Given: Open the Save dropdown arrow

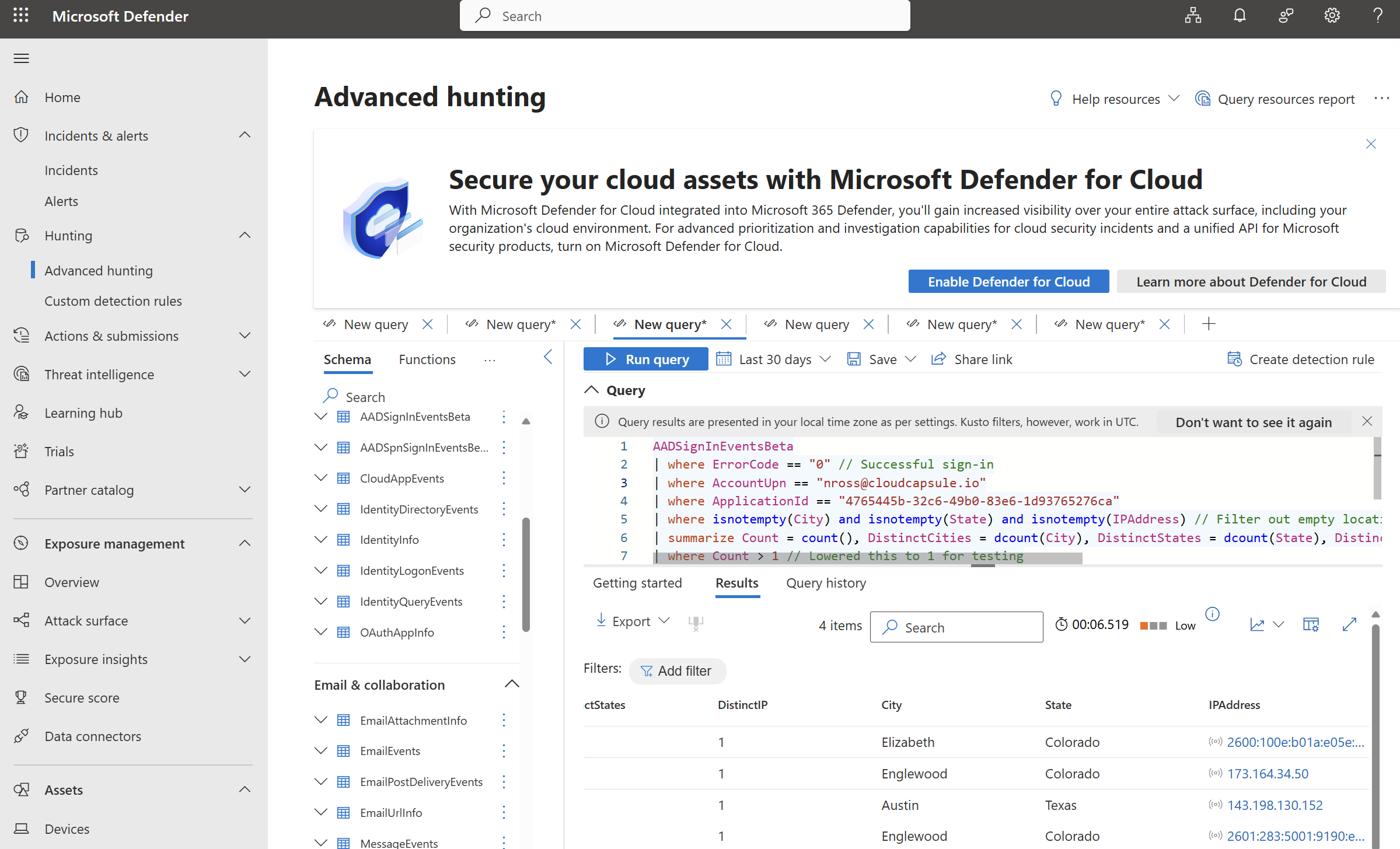Looking at the screenshot, I should pos(910,359).
